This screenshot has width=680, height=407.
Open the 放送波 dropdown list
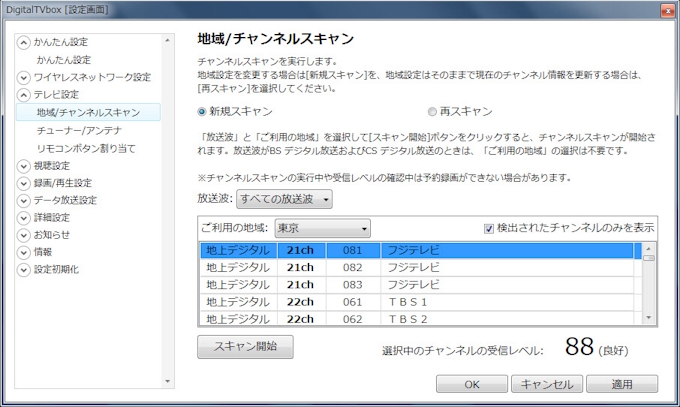tap(285, 200)
